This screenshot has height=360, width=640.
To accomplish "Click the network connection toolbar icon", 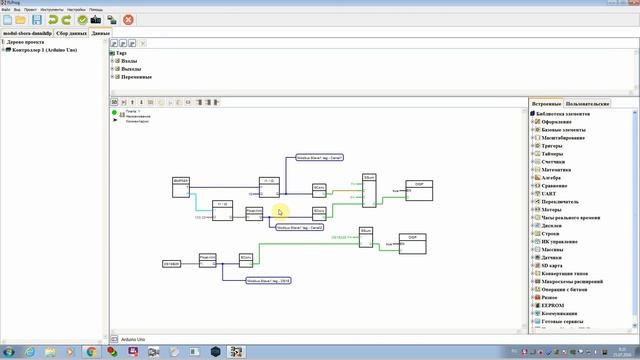I will [112, 20].
